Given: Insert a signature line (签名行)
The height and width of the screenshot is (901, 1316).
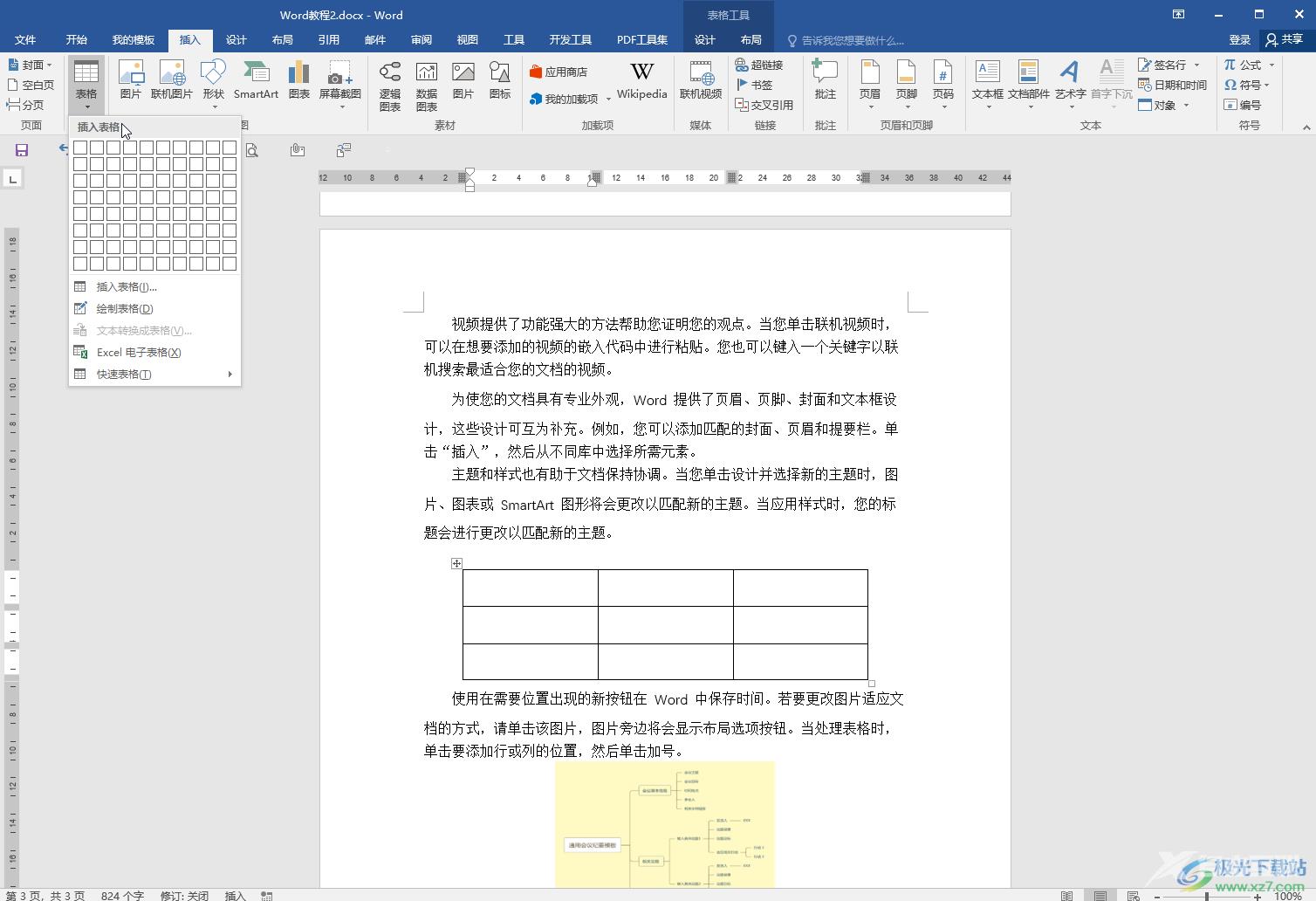Looking at the screenshot, I should click(1169, 65).
